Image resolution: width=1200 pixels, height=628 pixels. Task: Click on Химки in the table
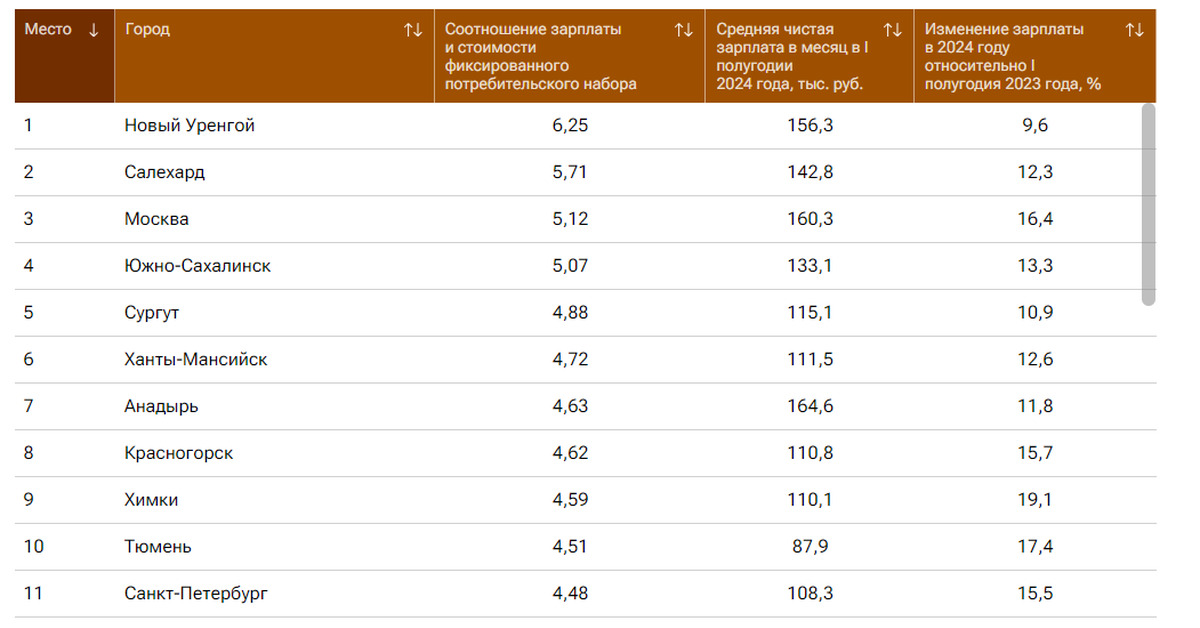(x=152, y=500)
